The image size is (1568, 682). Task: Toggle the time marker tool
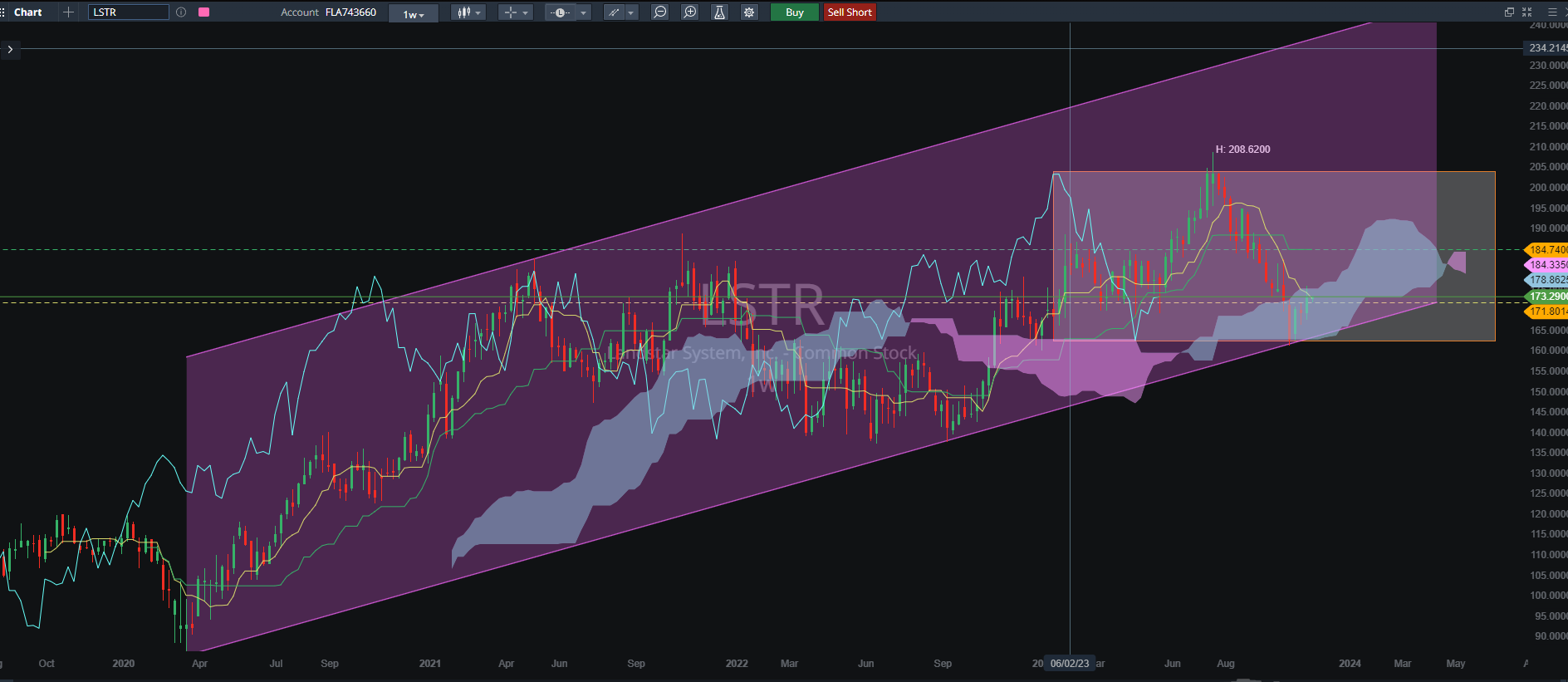[x=560, y=12]
